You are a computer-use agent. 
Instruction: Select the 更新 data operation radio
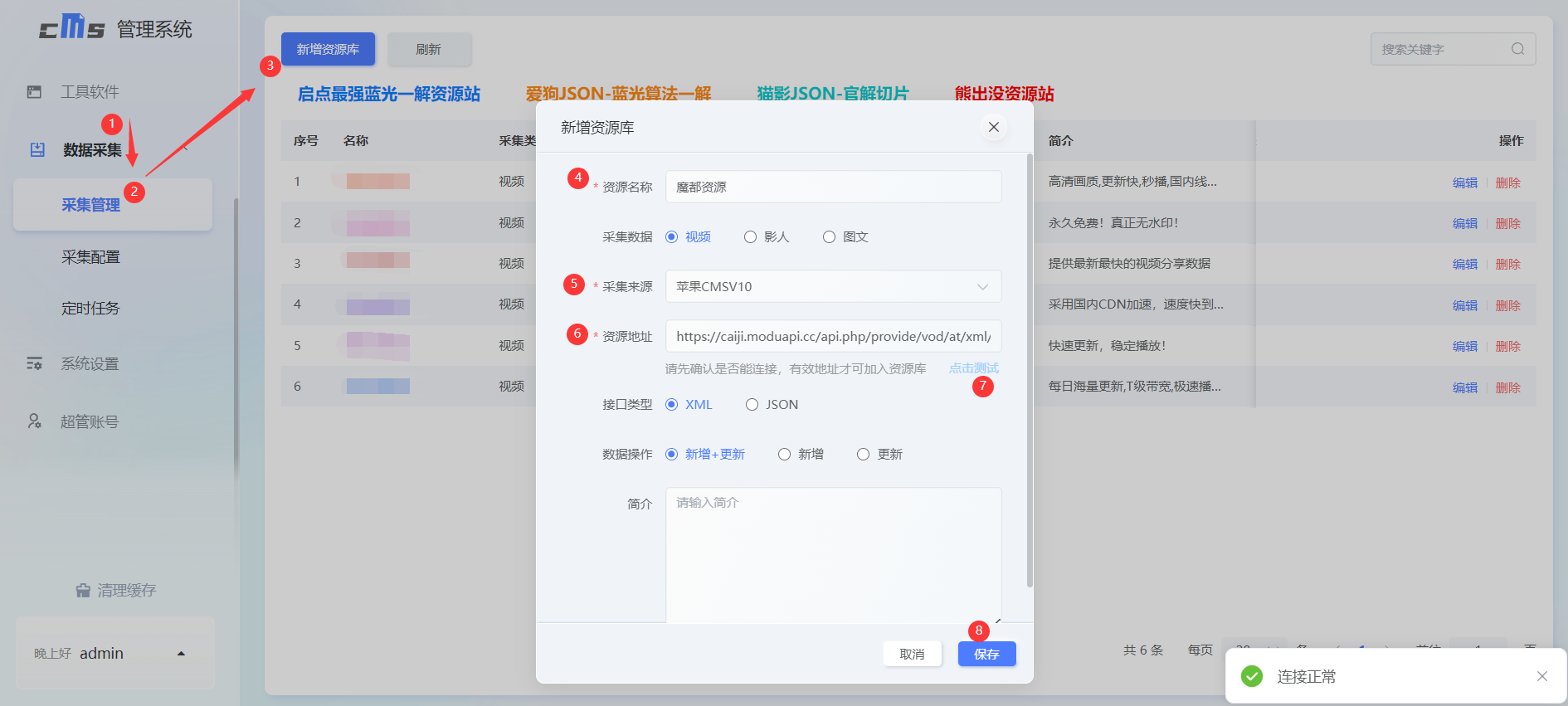tap(864, 455)
